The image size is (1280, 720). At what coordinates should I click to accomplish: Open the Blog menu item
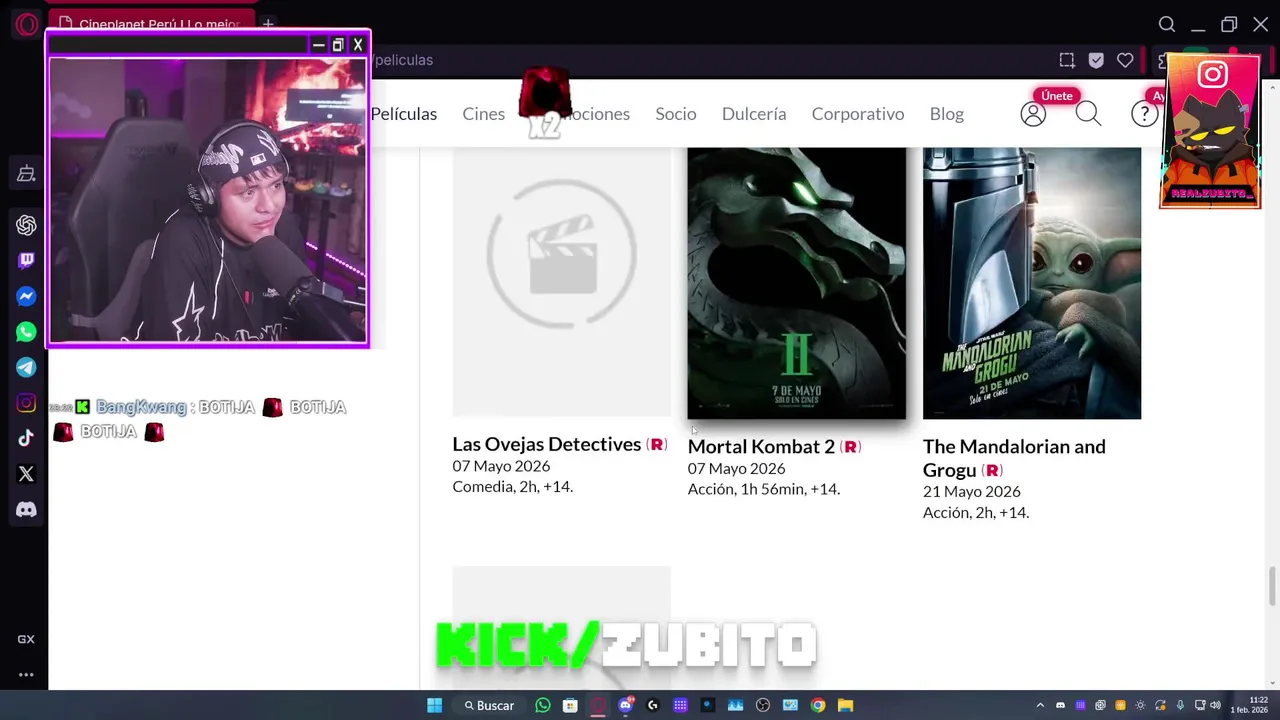pyautogui.click(x=947, y=114)
